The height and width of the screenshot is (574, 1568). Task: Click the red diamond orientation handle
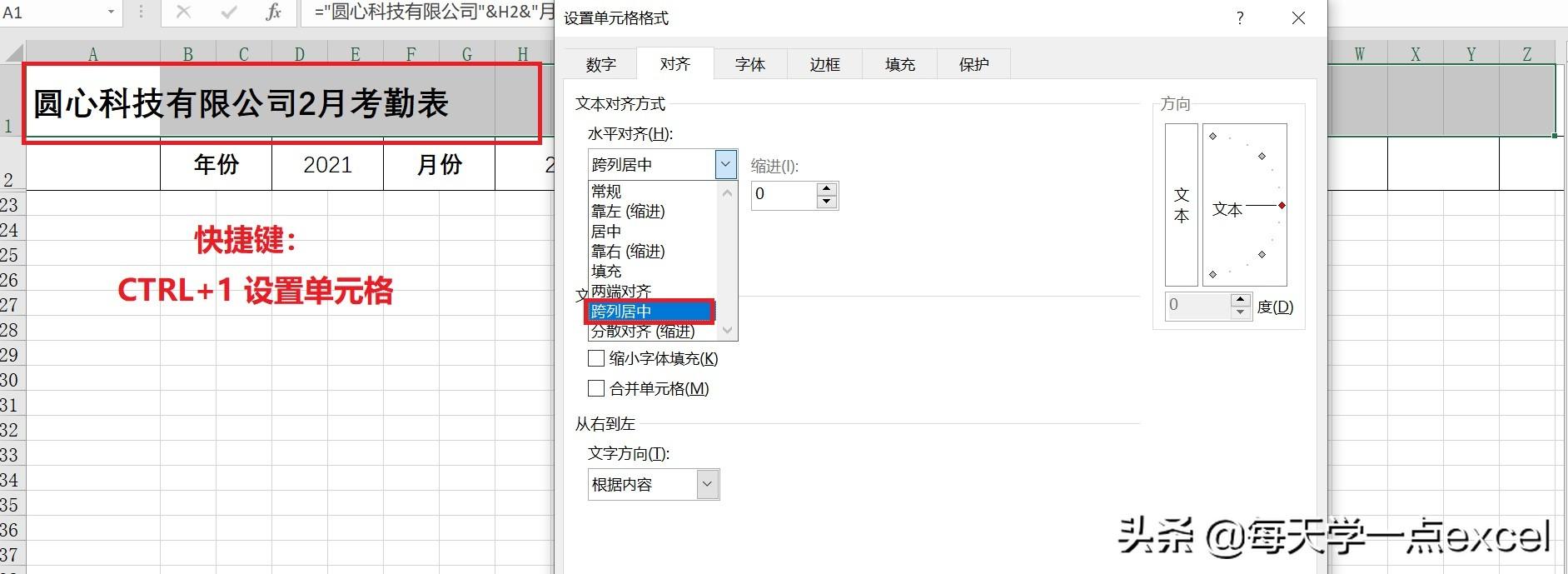tap(1282, 205)
